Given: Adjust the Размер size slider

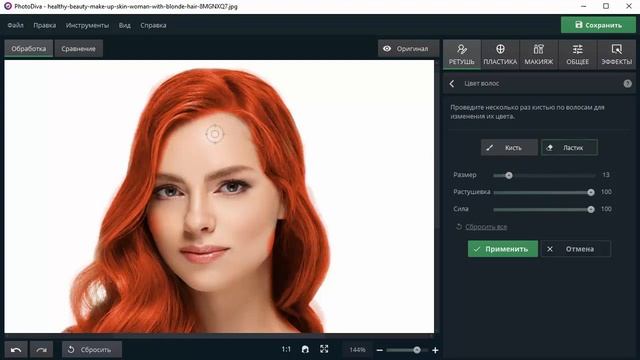Looking at the screenshot, I should [544, 176].
